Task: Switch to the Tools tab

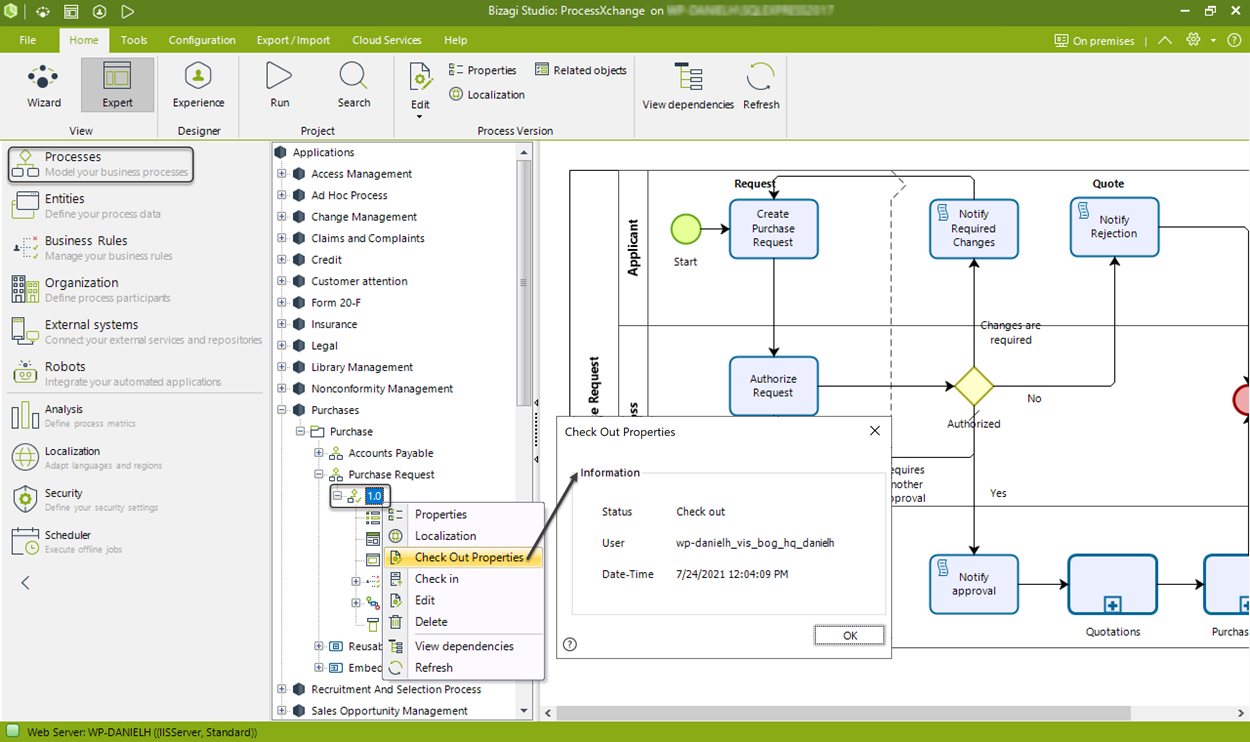Action: [134, 40]
